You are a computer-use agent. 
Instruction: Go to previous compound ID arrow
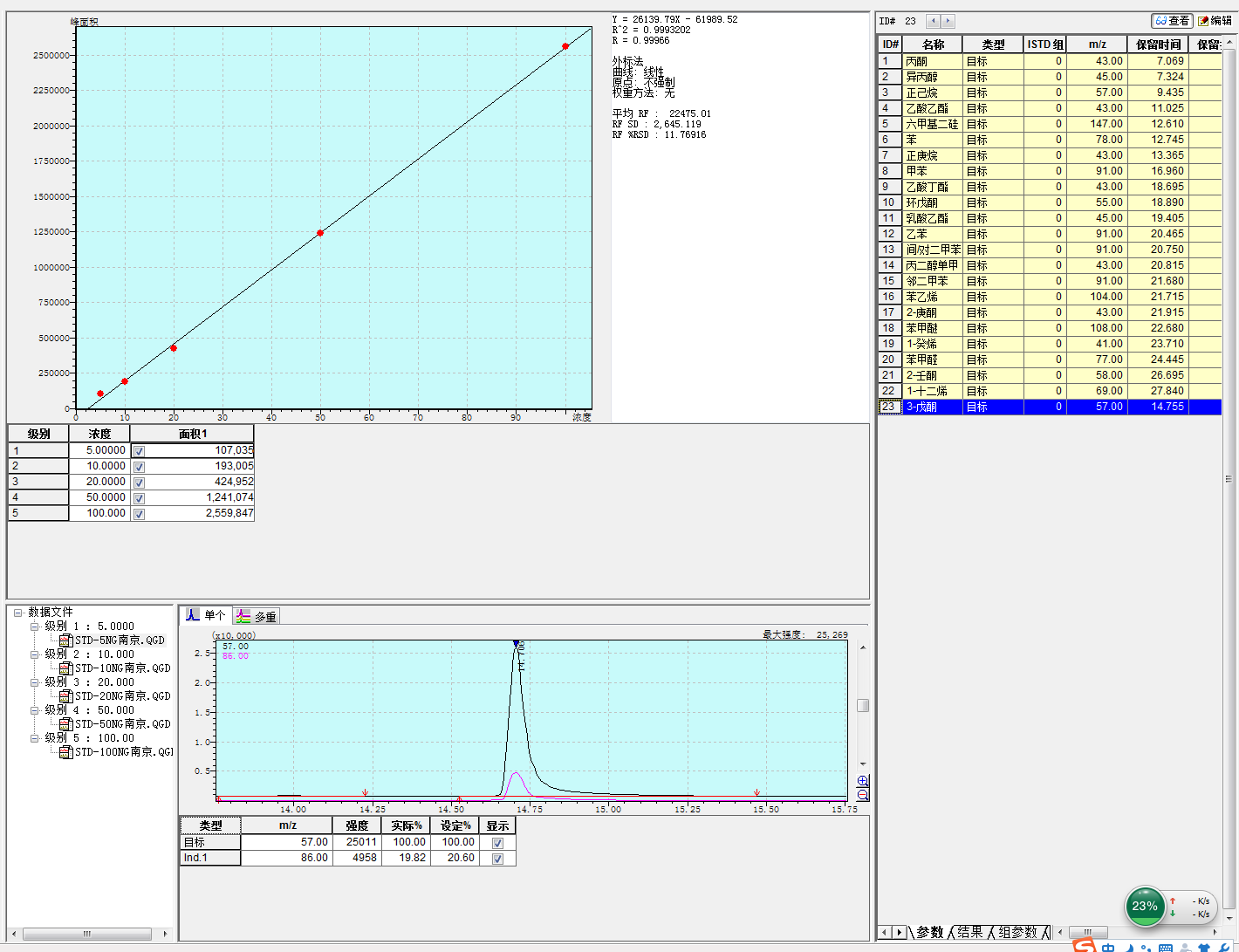934,21
